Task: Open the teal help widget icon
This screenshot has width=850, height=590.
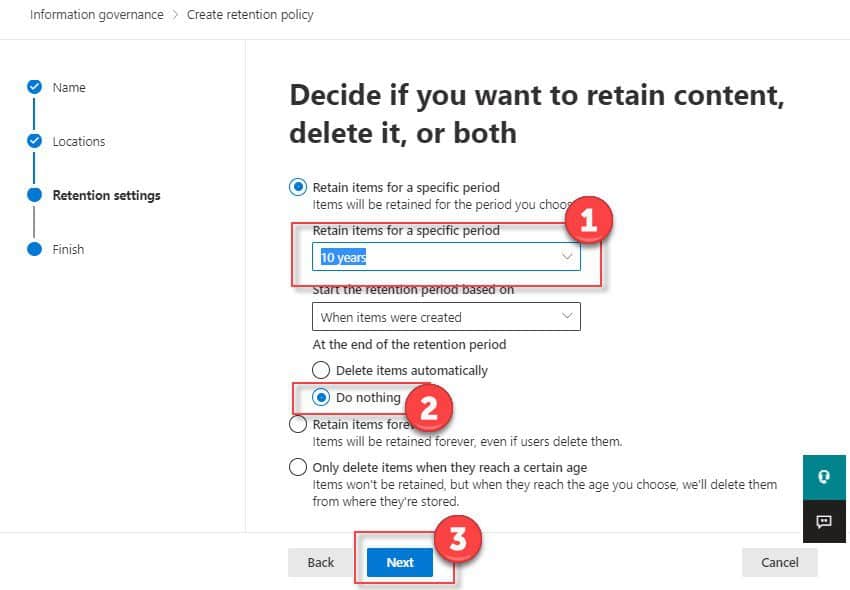Action: coord(824,477)
